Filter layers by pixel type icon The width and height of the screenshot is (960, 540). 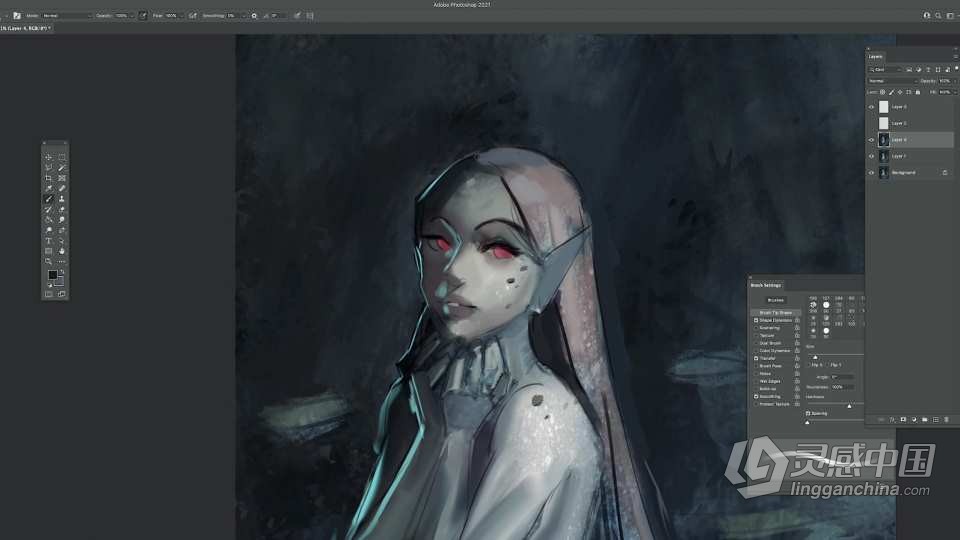click(909, 70)
